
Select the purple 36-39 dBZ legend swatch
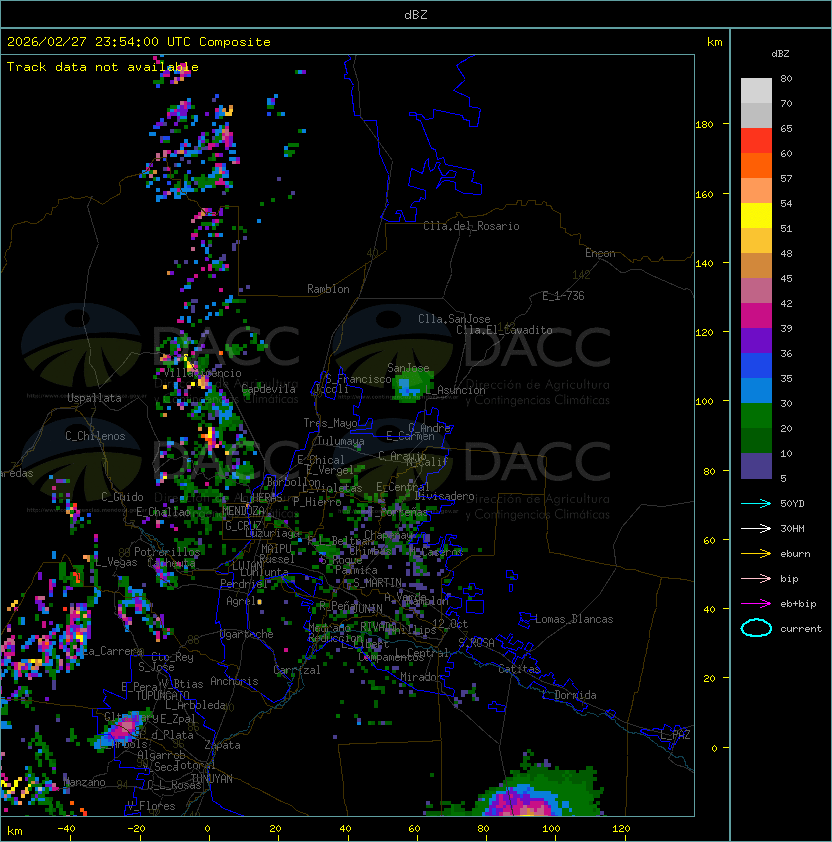point(756,340)
